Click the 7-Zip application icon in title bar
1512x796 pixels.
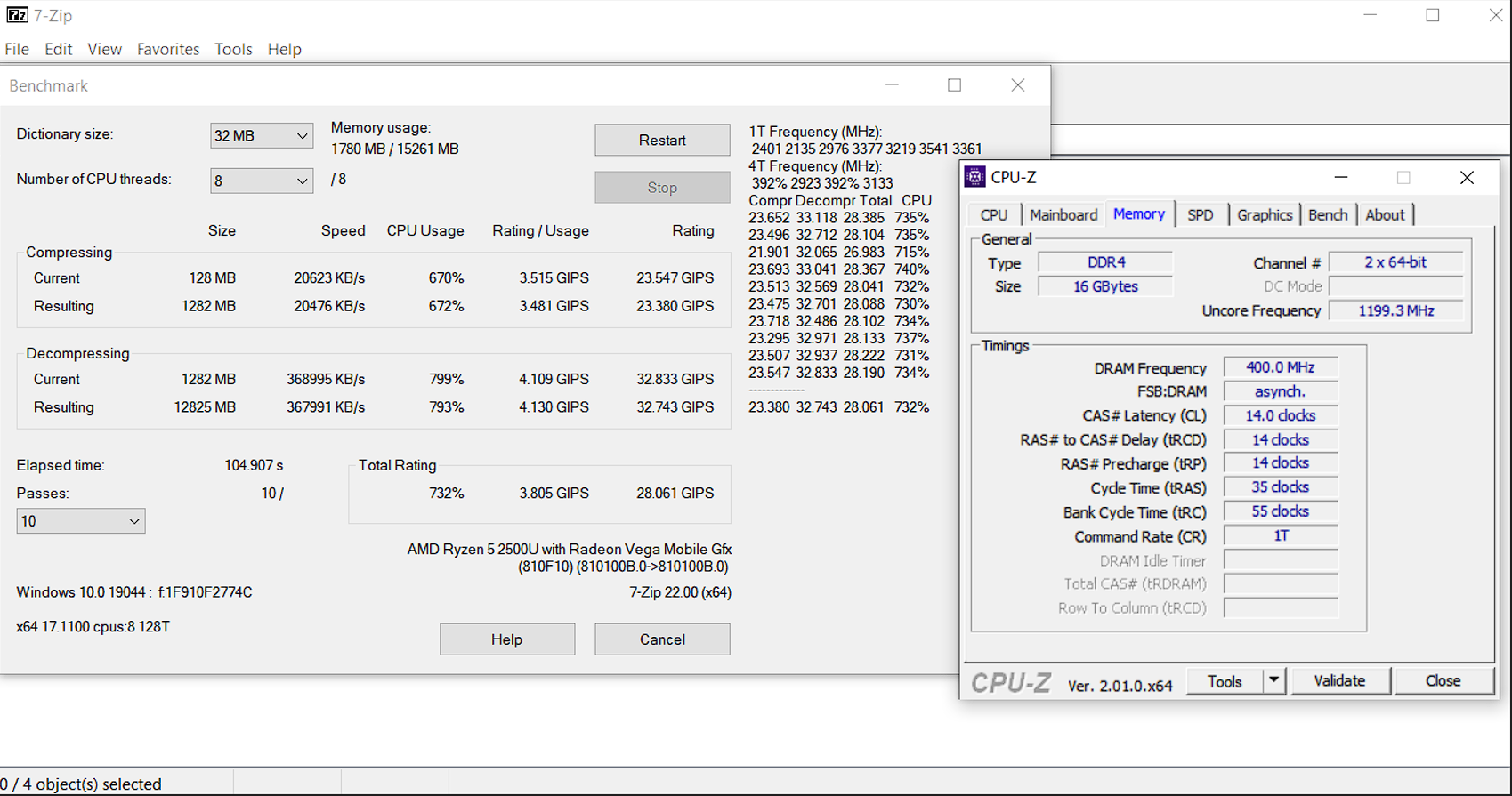tap(16, 15)
